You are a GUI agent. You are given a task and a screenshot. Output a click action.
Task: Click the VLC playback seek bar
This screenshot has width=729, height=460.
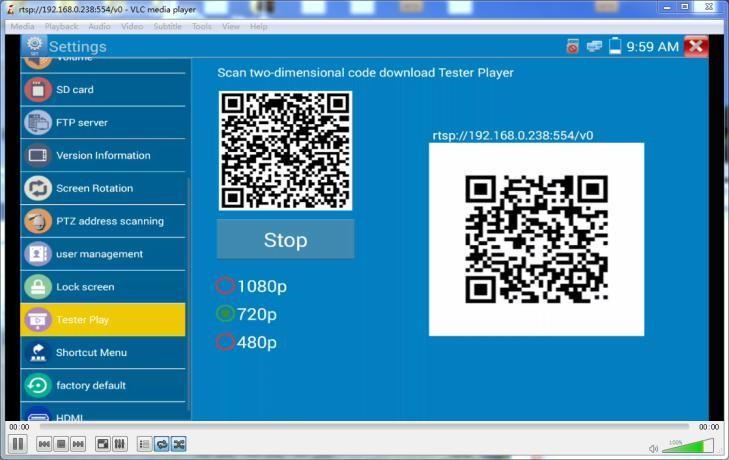364,427
